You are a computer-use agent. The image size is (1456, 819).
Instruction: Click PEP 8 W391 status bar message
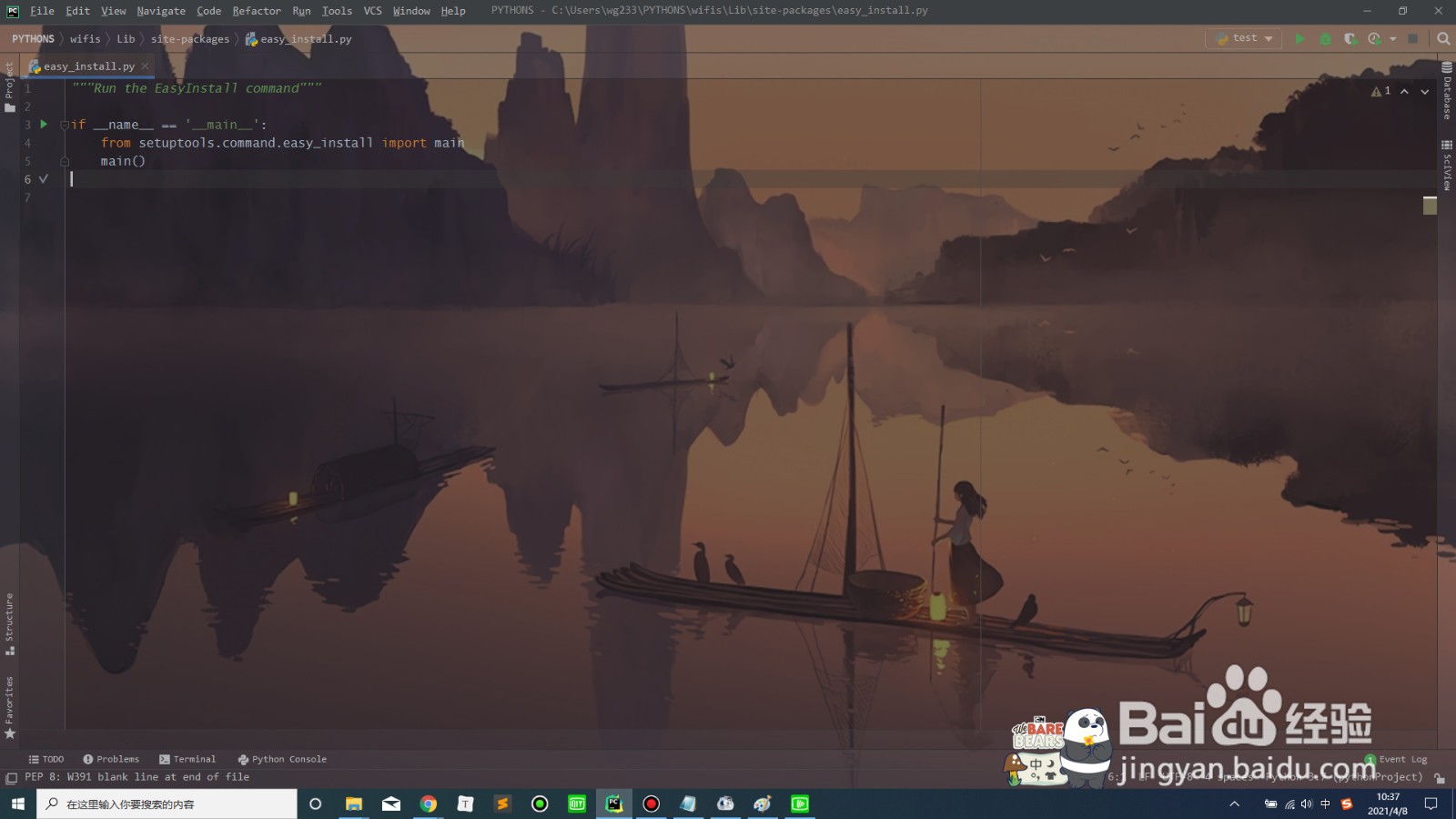[x=136, y=777]
